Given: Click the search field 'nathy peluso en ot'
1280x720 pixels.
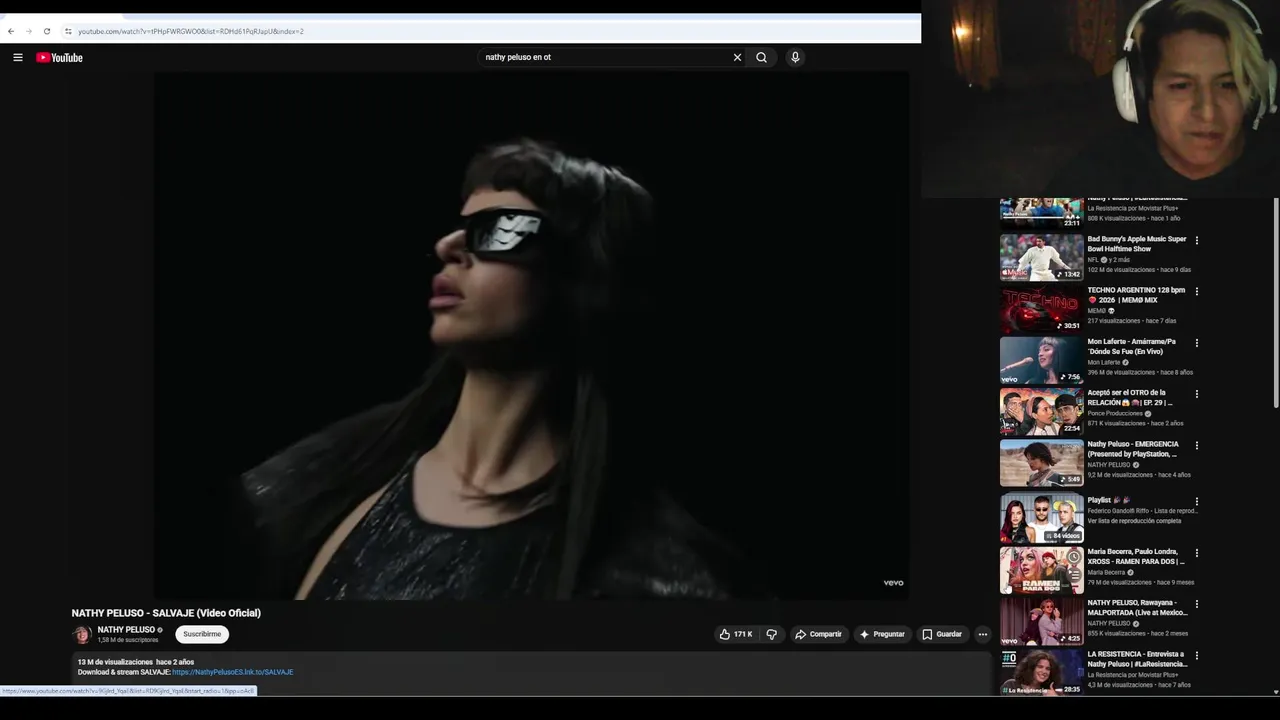Looking at the screenshot, I should click(x=605, y=57).
